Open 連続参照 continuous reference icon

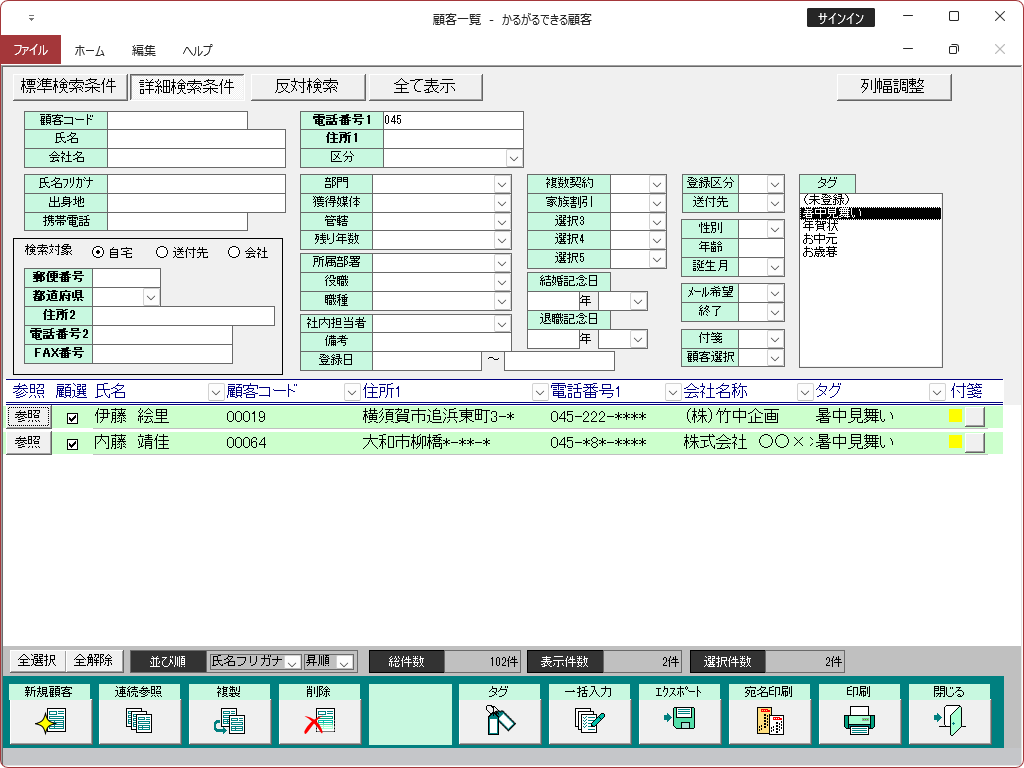click(140, 720)
